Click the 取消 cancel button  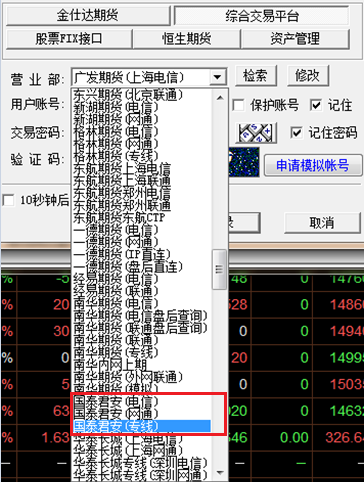click(x=322, y=223)
